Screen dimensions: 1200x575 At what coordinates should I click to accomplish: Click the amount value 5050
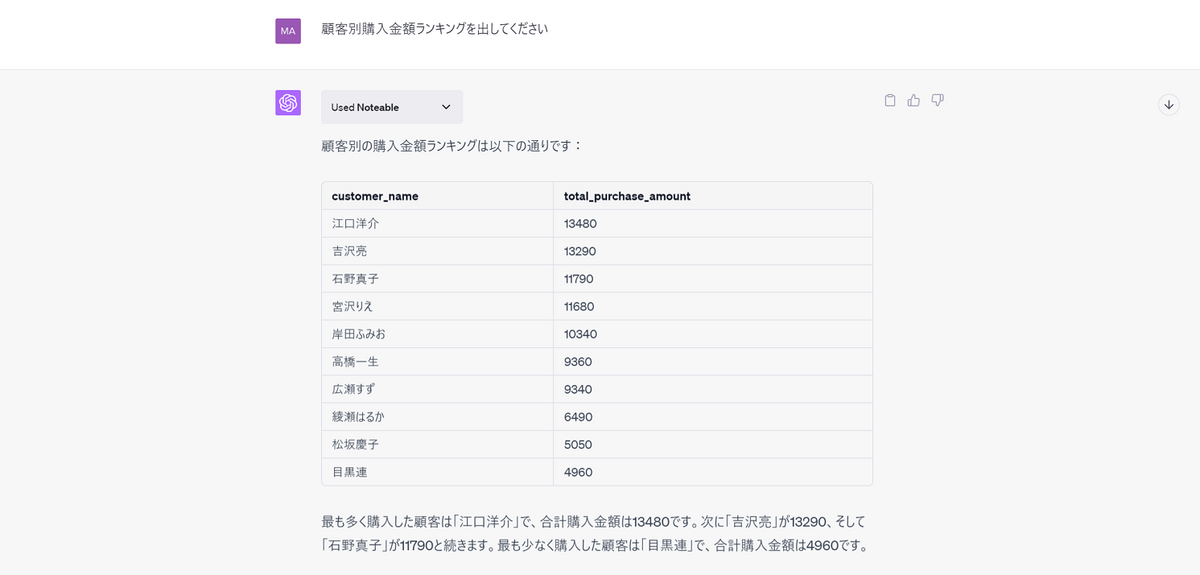pyautogui.click(x=577, y=444)
